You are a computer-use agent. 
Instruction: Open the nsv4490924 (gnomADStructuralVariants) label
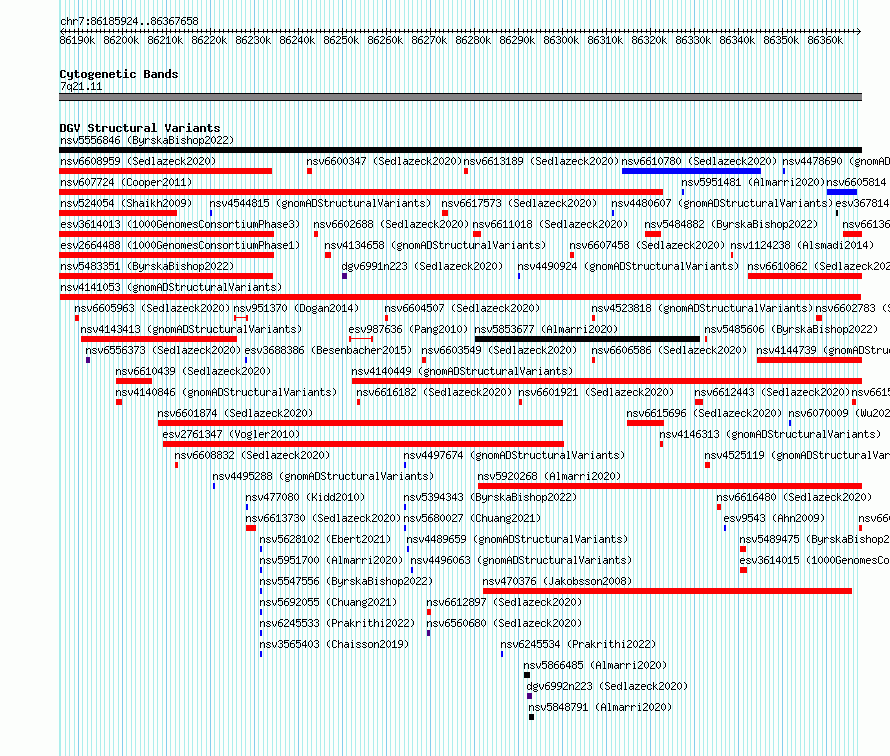tap(628, 266)
